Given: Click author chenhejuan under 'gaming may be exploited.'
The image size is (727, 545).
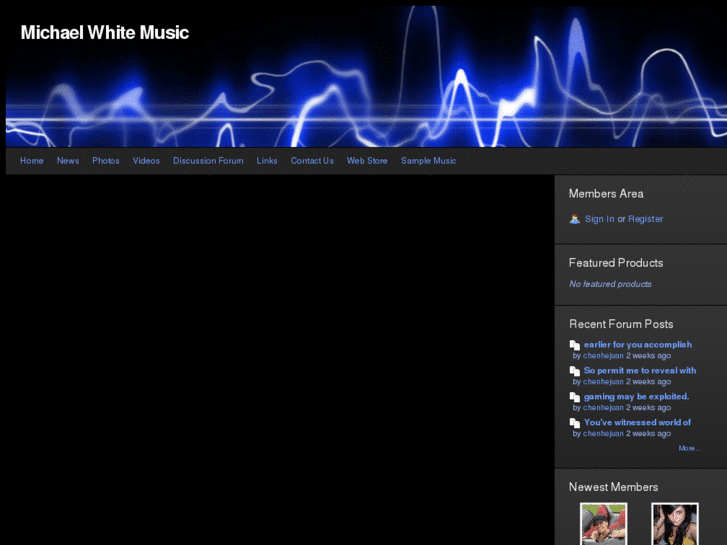Looking at the screenshot, I should 603,408.
